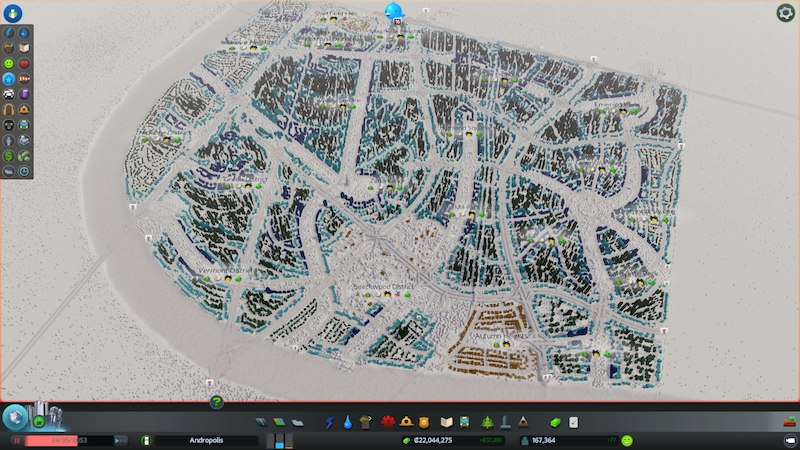Viewport: 800px width, 450px height.
Task: Open the green advisor help button
Action: 216,402
